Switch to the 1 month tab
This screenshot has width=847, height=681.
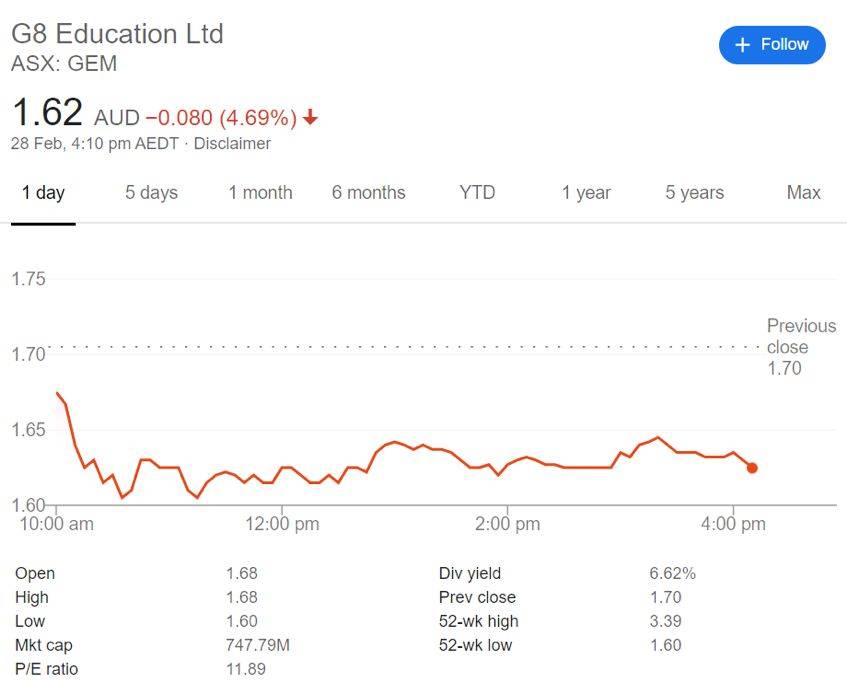260,193
